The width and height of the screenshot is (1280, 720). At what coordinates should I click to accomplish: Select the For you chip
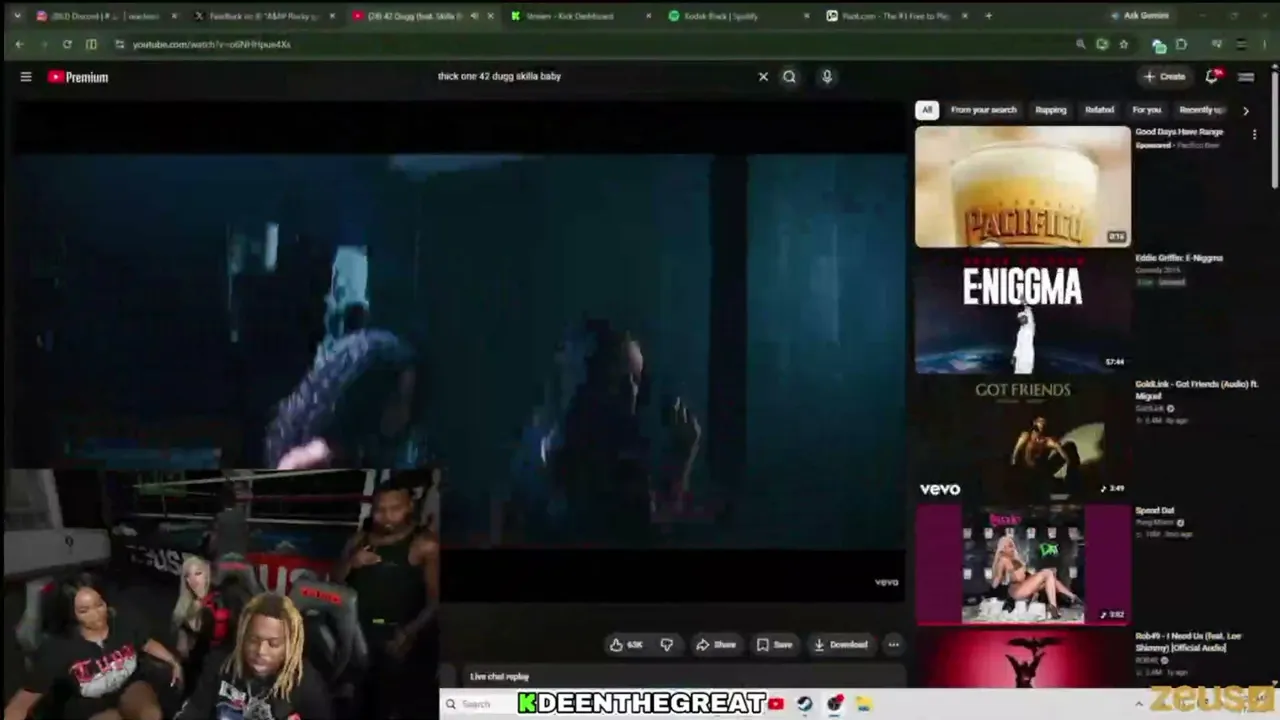pyautogui.click(x=1146, y=110)
